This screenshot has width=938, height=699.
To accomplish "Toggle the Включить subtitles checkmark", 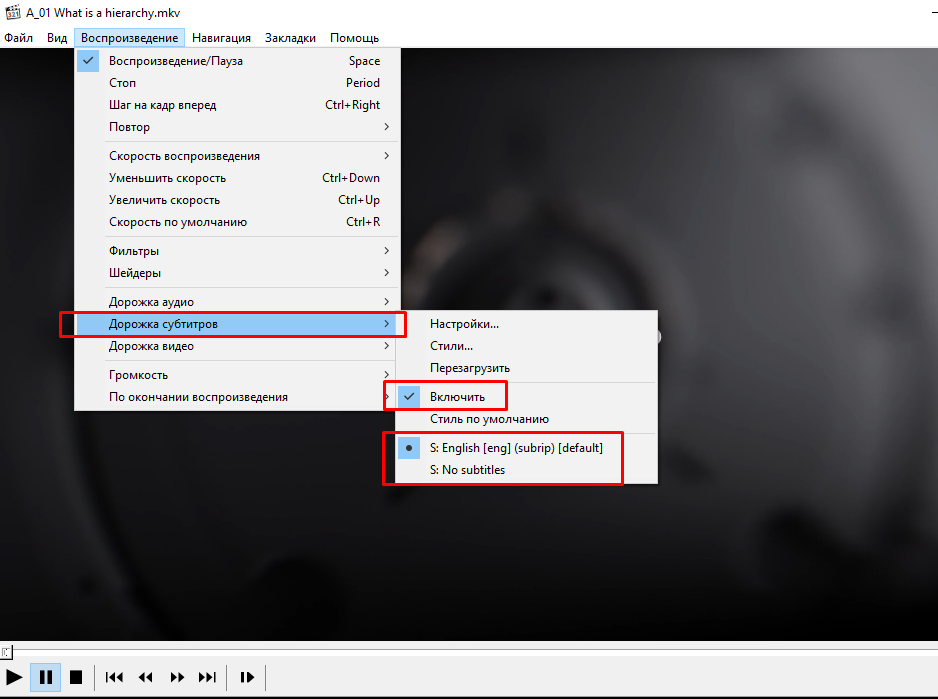I will [x=526, y=397].
